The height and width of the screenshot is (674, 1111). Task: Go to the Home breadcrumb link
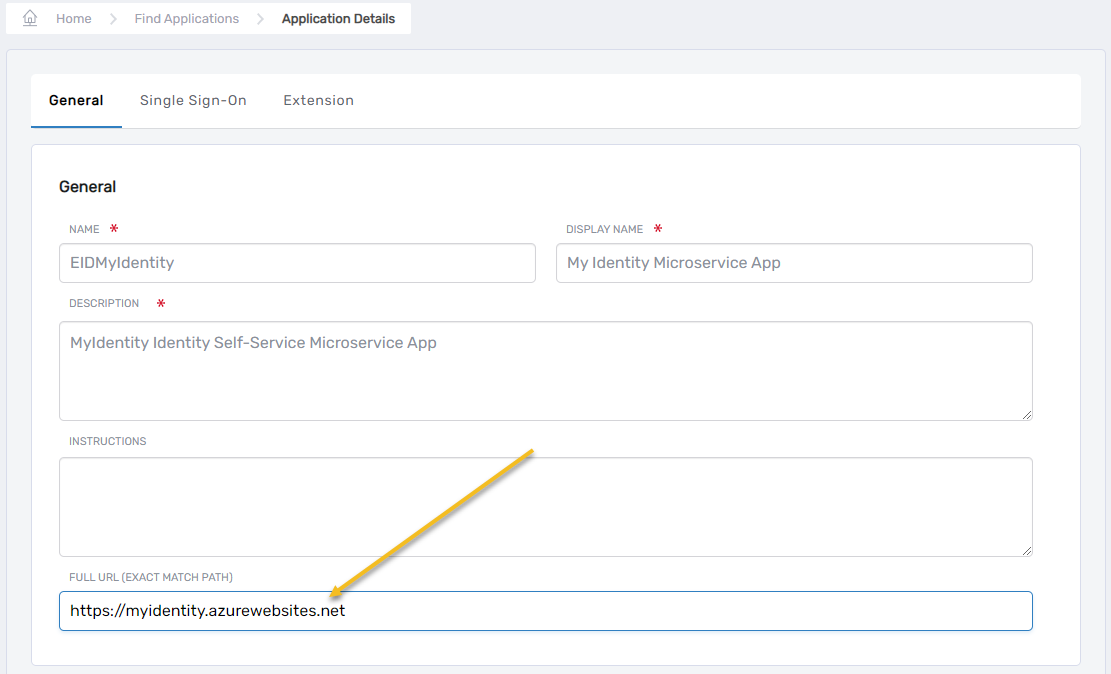tap(74, 19)
